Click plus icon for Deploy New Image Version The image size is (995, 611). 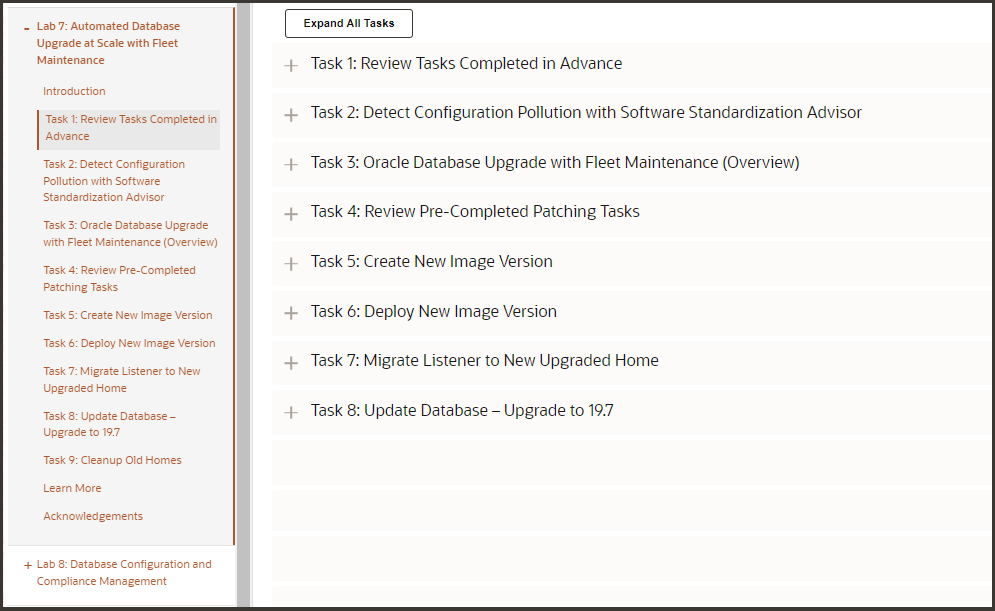click(291, 313)
